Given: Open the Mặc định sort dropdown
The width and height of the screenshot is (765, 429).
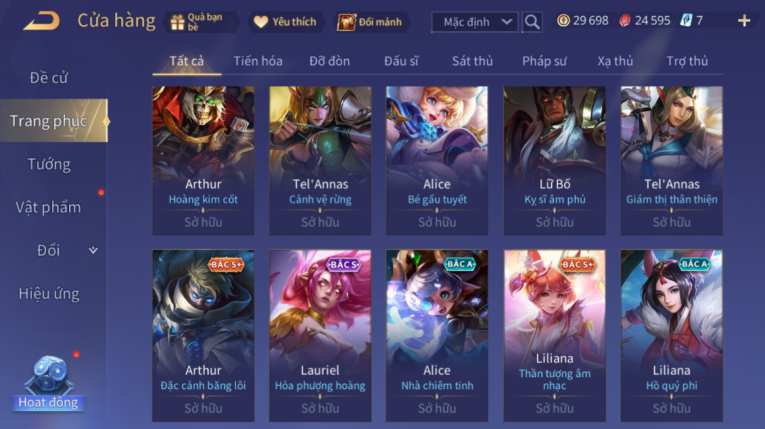Looking at the screenshot, I should point(474,22).
